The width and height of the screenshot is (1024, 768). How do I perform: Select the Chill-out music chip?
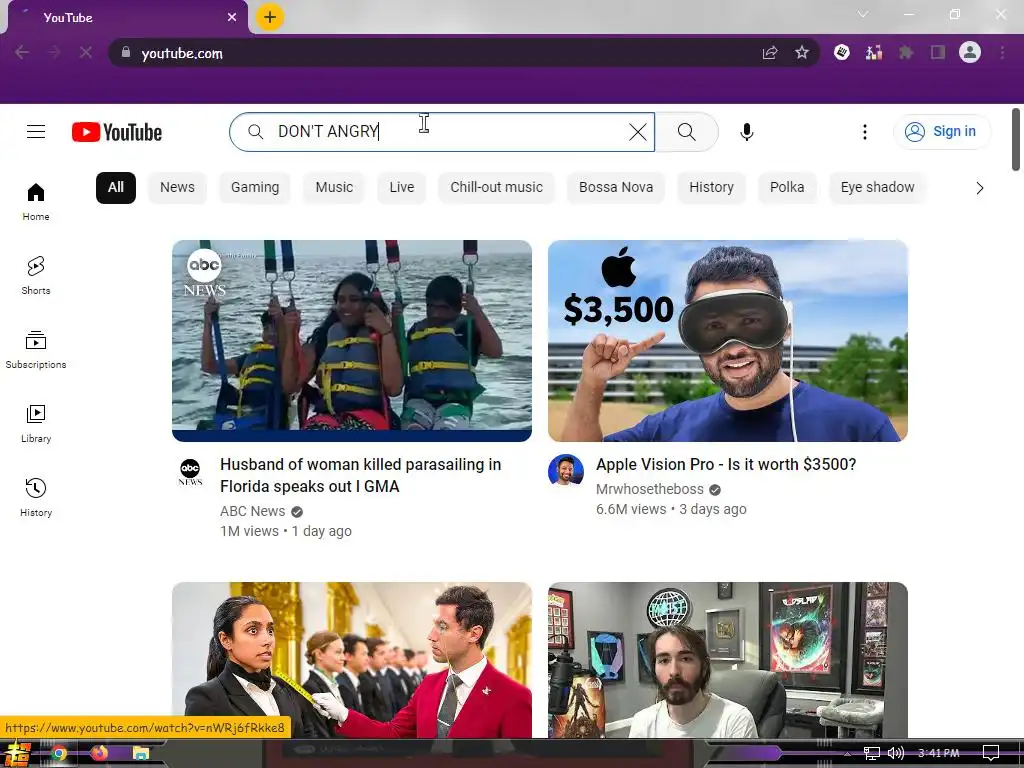[x=496, y=187]
